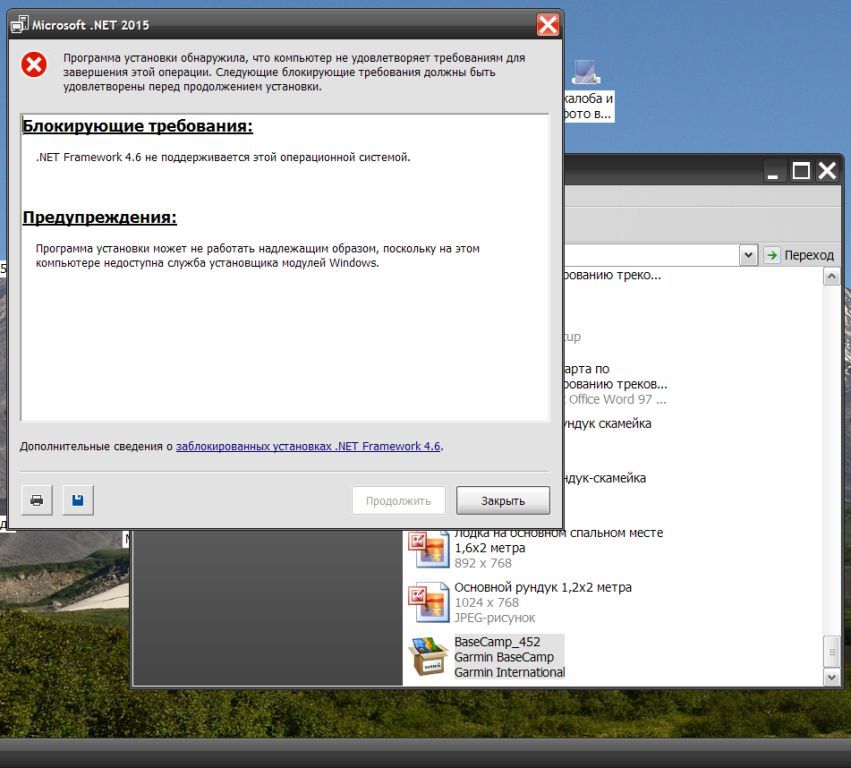851x768 pixels.
Task: Click the file list scrollbar thumb
Action: [831, 651]
